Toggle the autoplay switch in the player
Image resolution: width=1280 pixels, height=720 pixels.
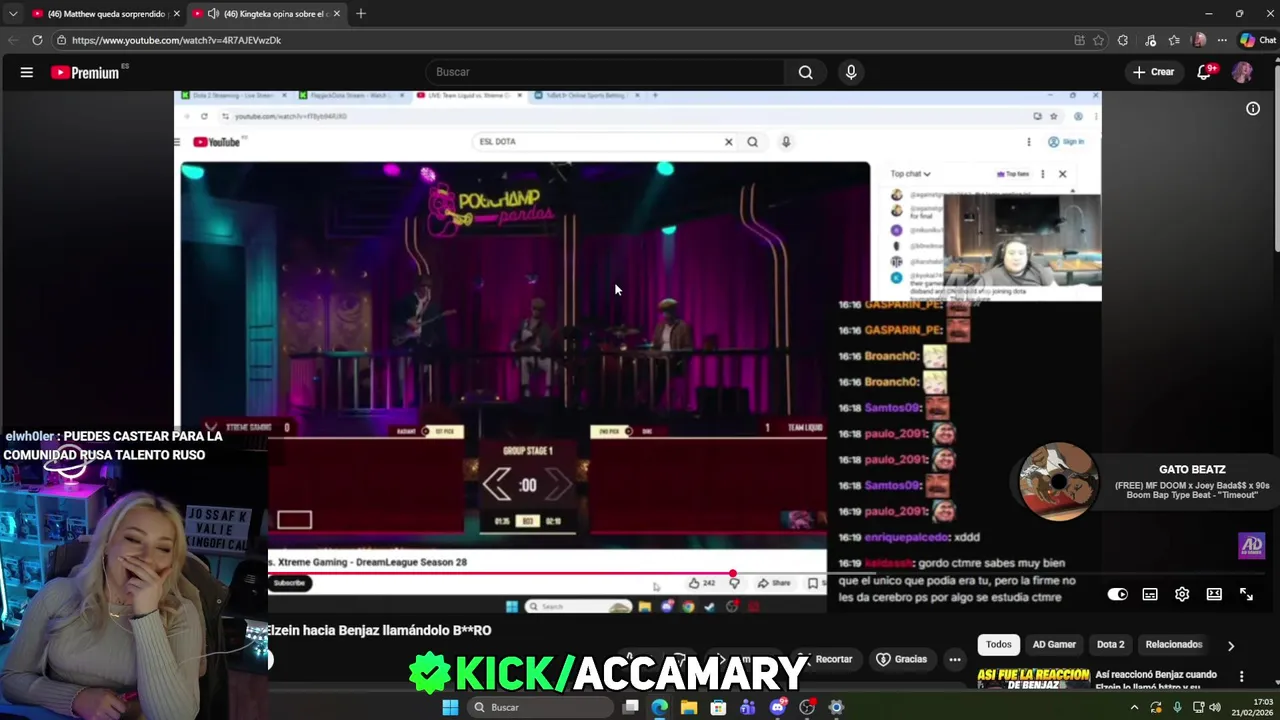coord(1117,594)
